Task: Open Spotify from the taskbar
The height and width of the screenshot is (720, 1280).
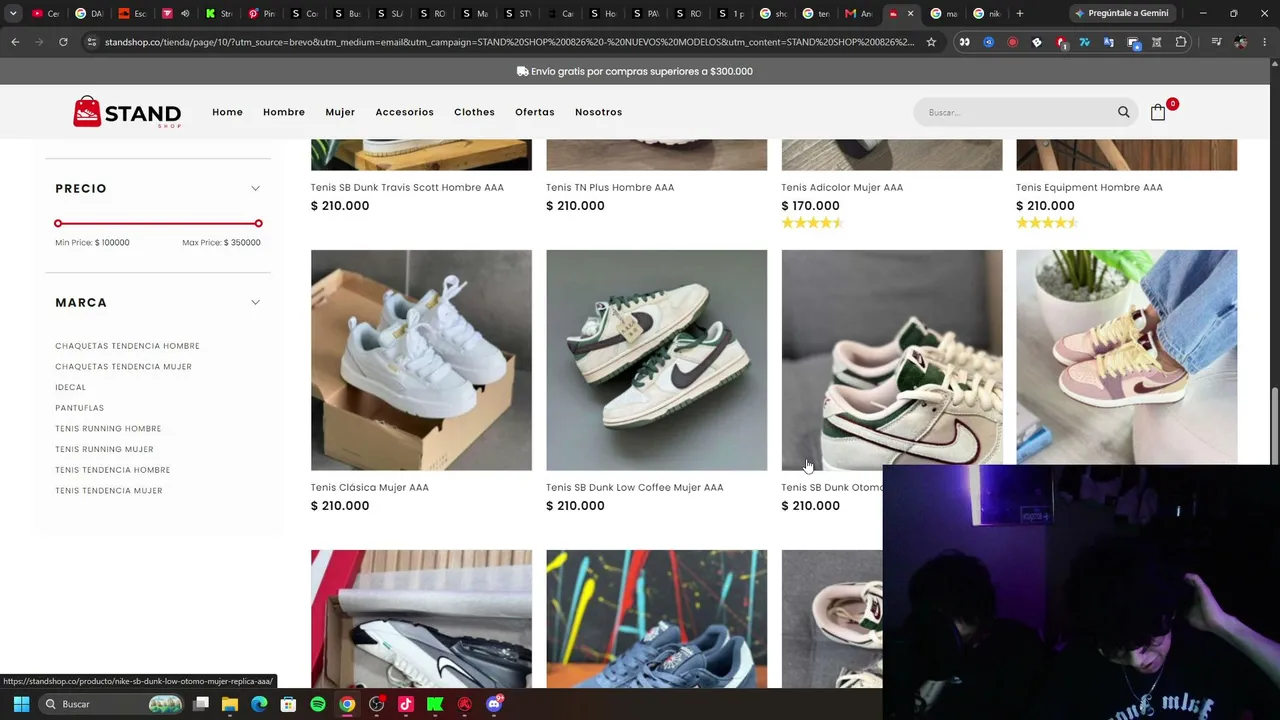Action: coord(318,704)
